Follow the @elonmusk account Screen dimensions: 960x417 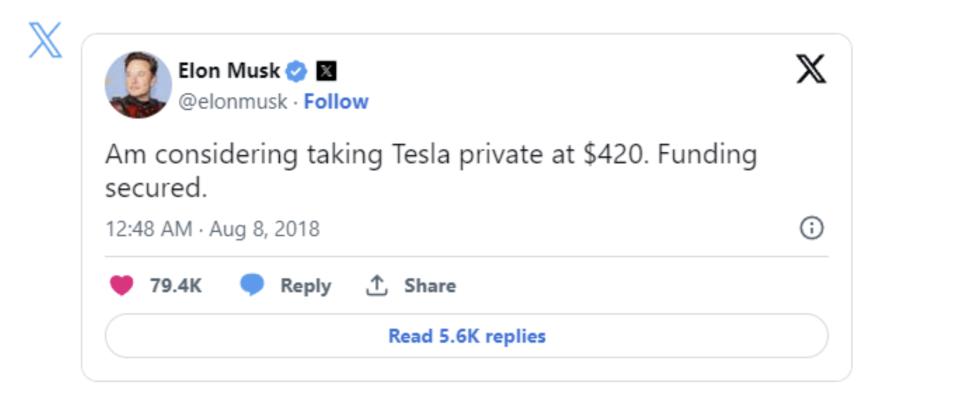pos(336,102)
